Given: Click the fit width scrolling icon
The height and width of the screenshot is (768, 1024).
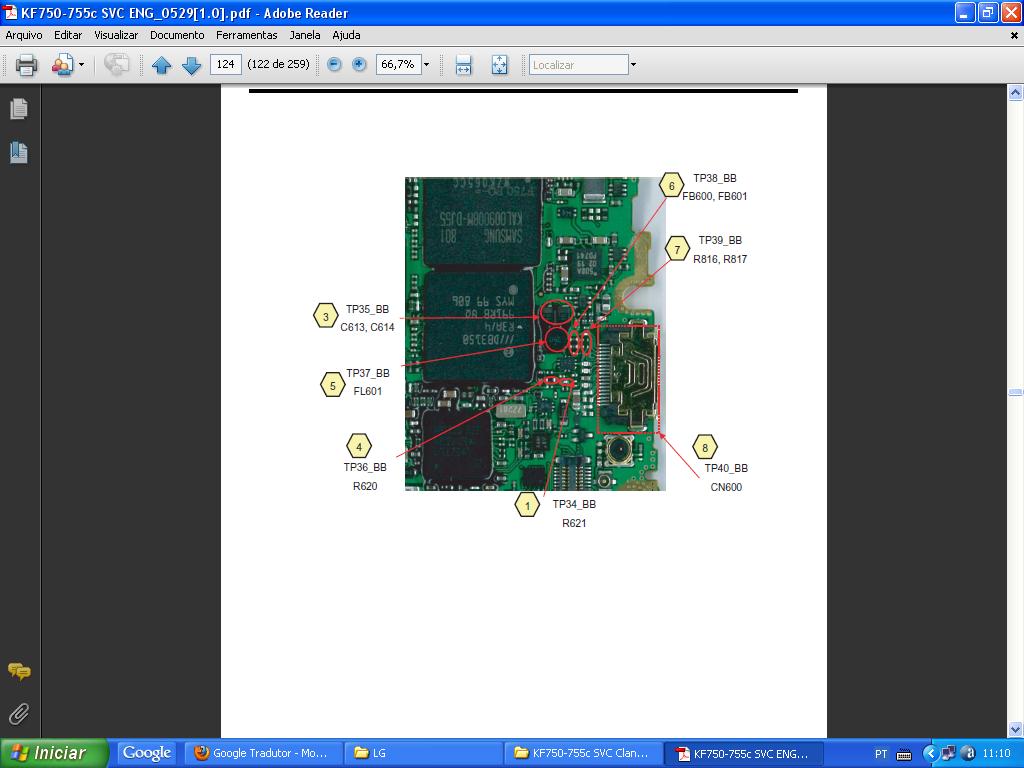Looking at the screenshot, I should coord(463,65).
